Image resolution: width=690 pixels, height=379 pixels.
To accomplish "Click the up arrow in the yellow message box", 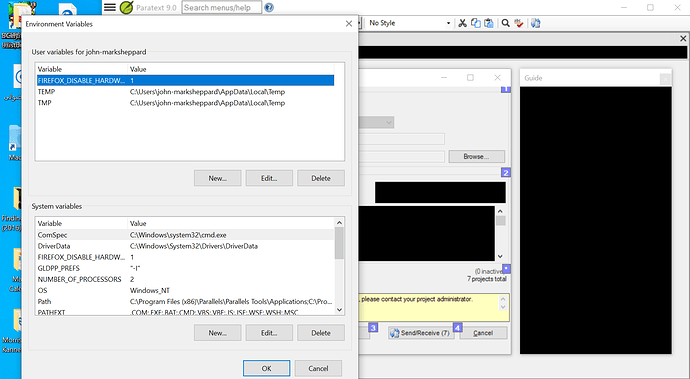I will click(503, 299).
